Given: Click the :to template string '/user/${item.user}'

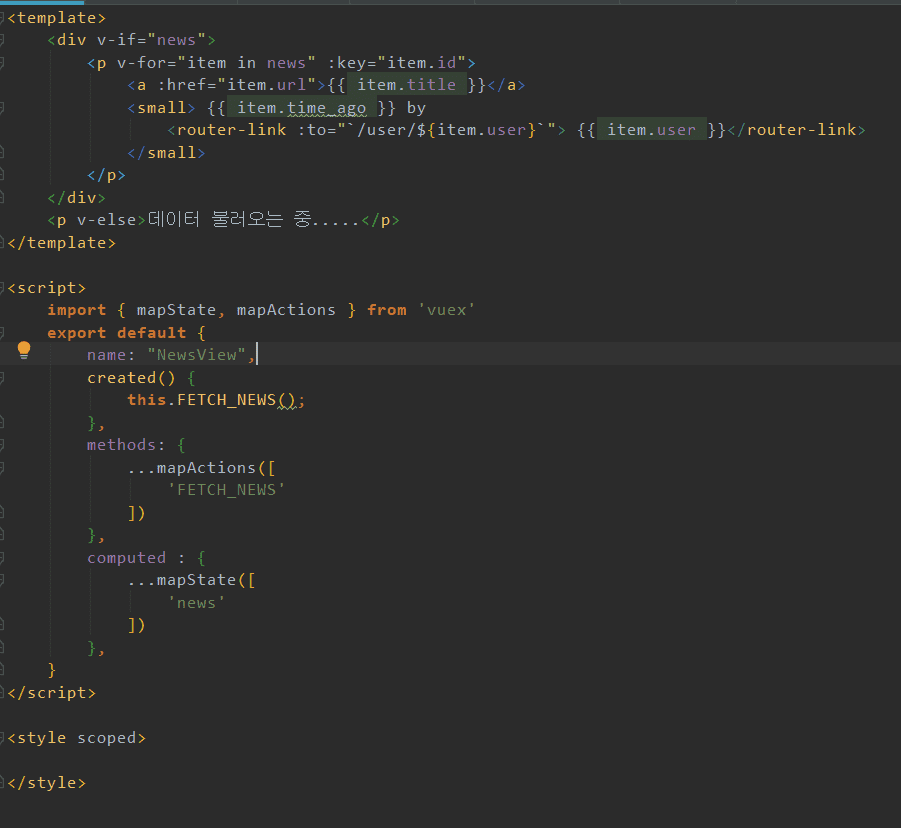Looking at the screenshot, I should (x=446, y=130).
